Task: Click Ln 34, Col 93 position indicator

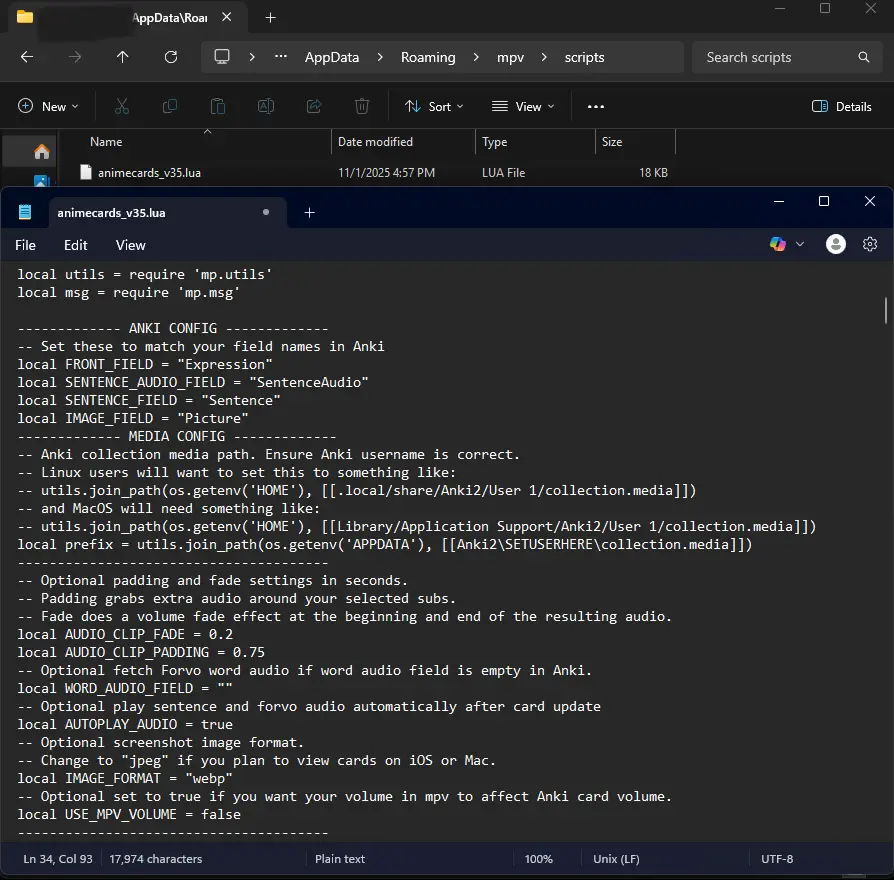Action: coord(58,859)
